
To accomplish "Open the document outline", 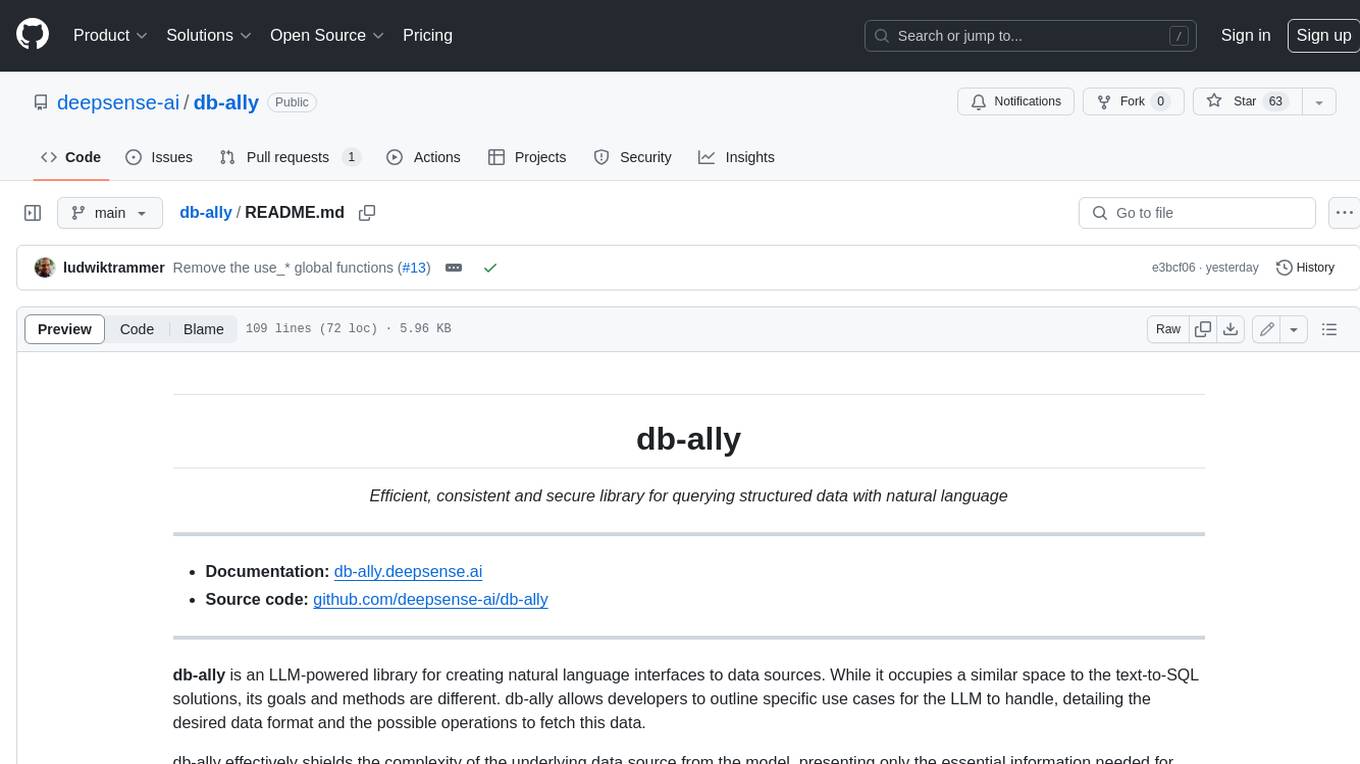I will 1329,329.
